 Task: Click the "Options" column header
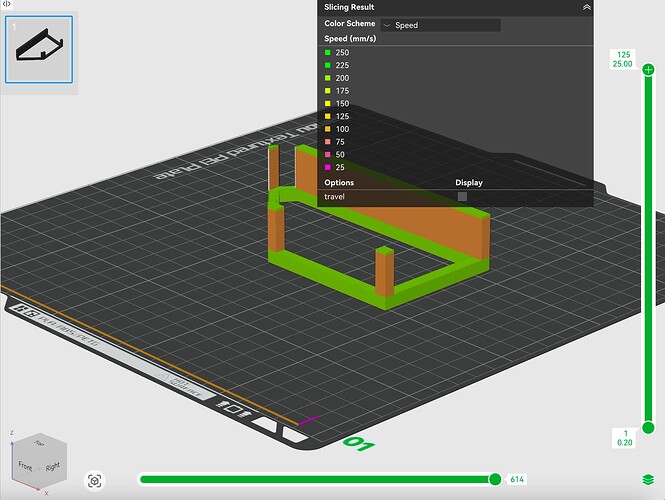tap(339, 182)
